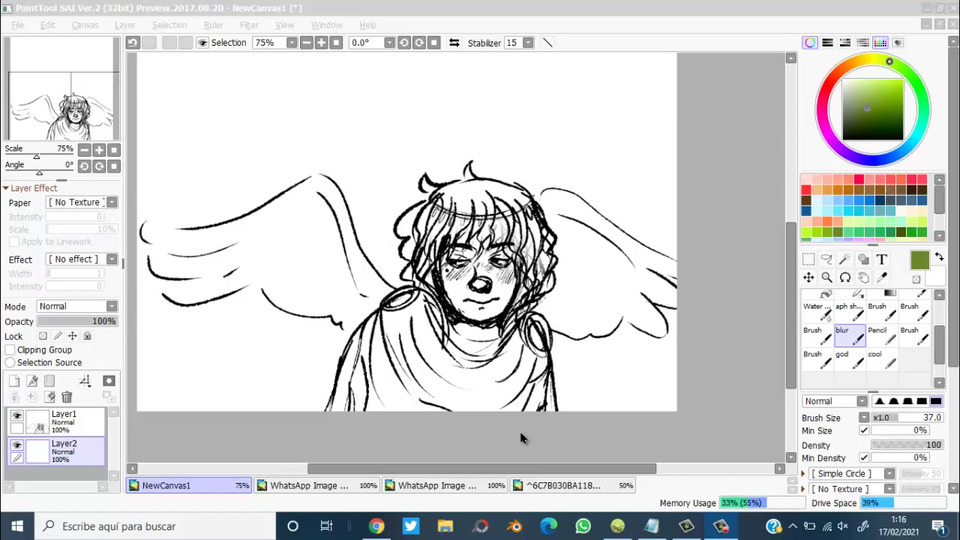
Task: Create a layer mask
Action: click(x=109, y=381)
